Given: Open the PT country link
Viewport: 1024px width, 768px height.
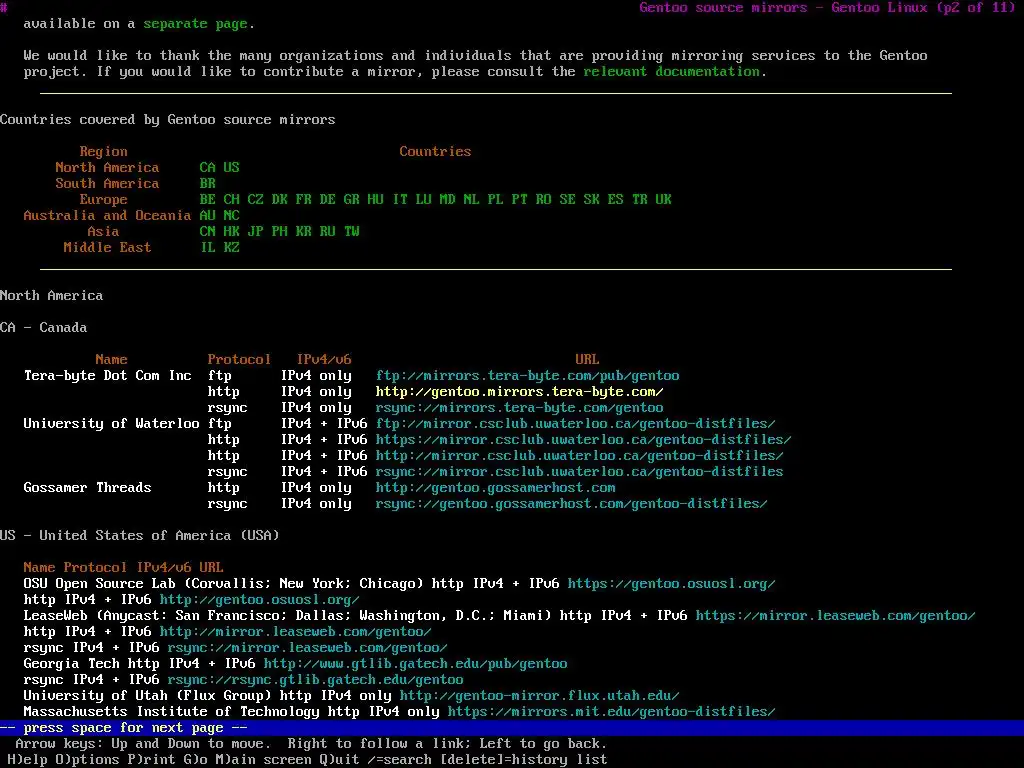Looking at the screenshot, I should 519,200.
